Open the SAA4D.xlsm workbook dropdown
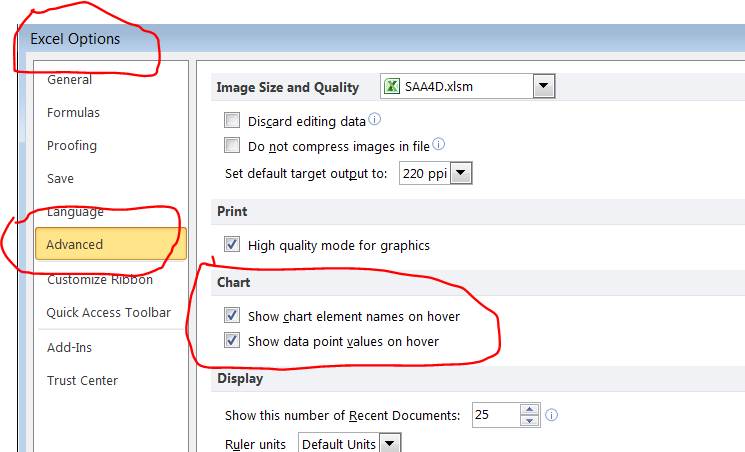 pyautogui.click(x=543, y=87)
